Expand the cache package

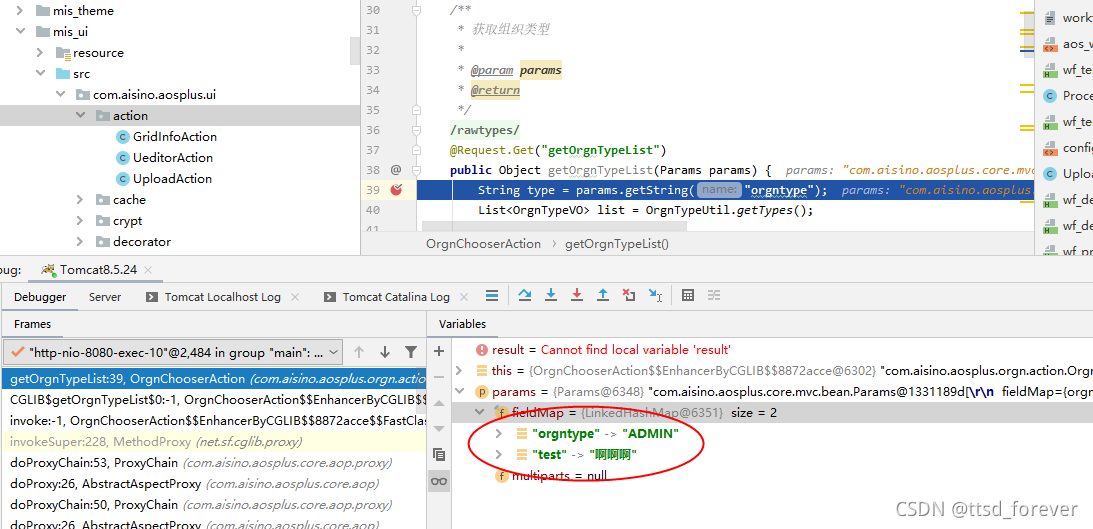[81, 200]
